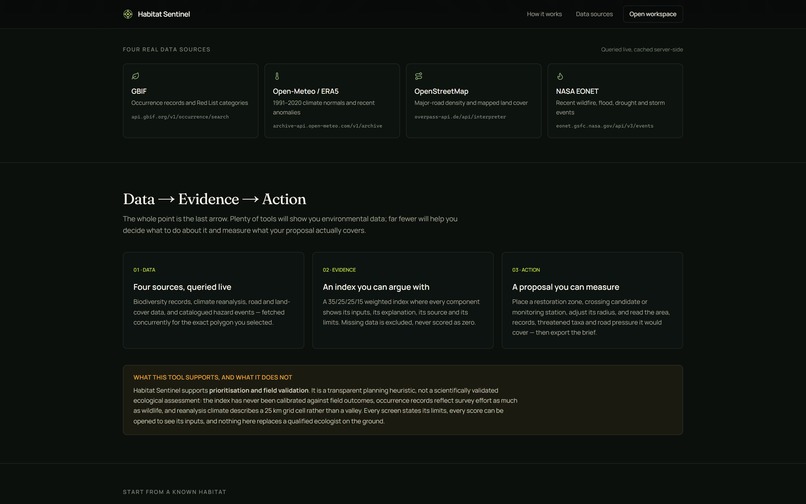Select the GBIF data source card title
Screen dimensions: 806x504
tap(139, 92)
